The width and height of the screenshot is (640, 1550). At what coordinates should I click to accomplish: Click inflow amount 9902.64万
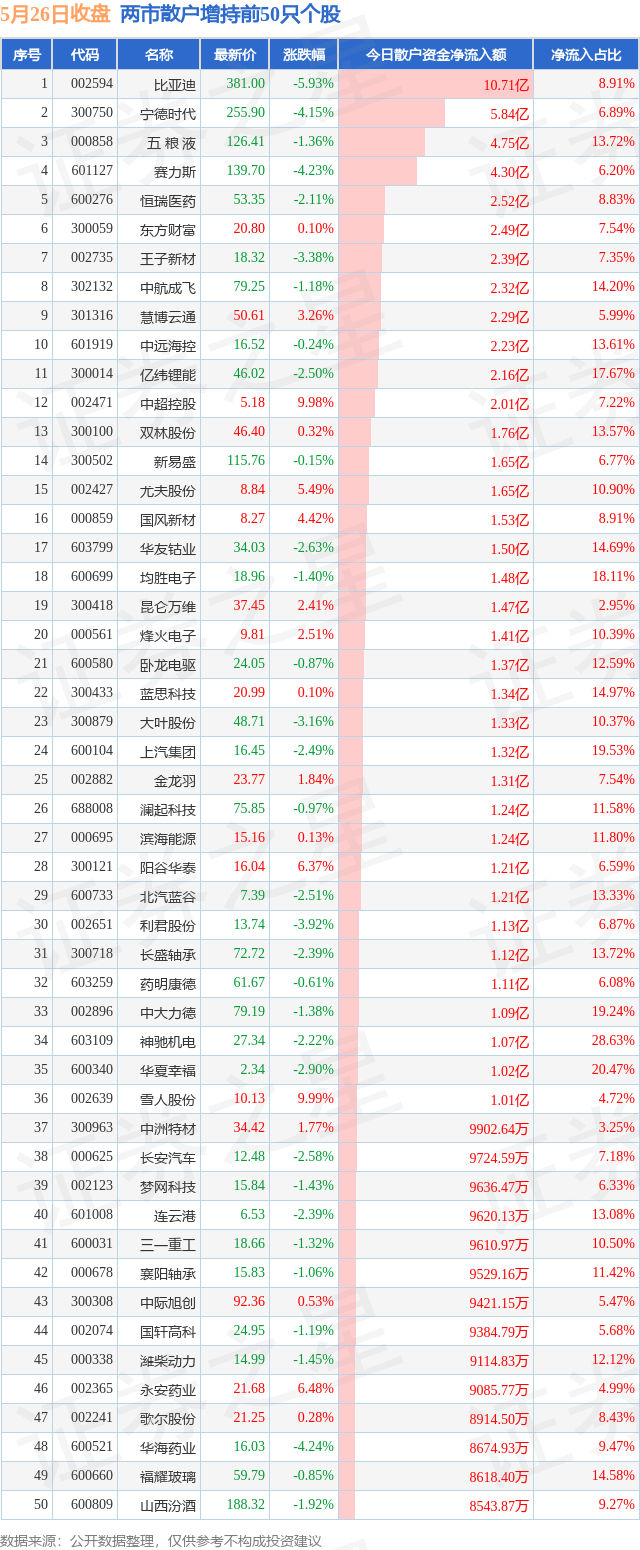(x=499, y=1129)
